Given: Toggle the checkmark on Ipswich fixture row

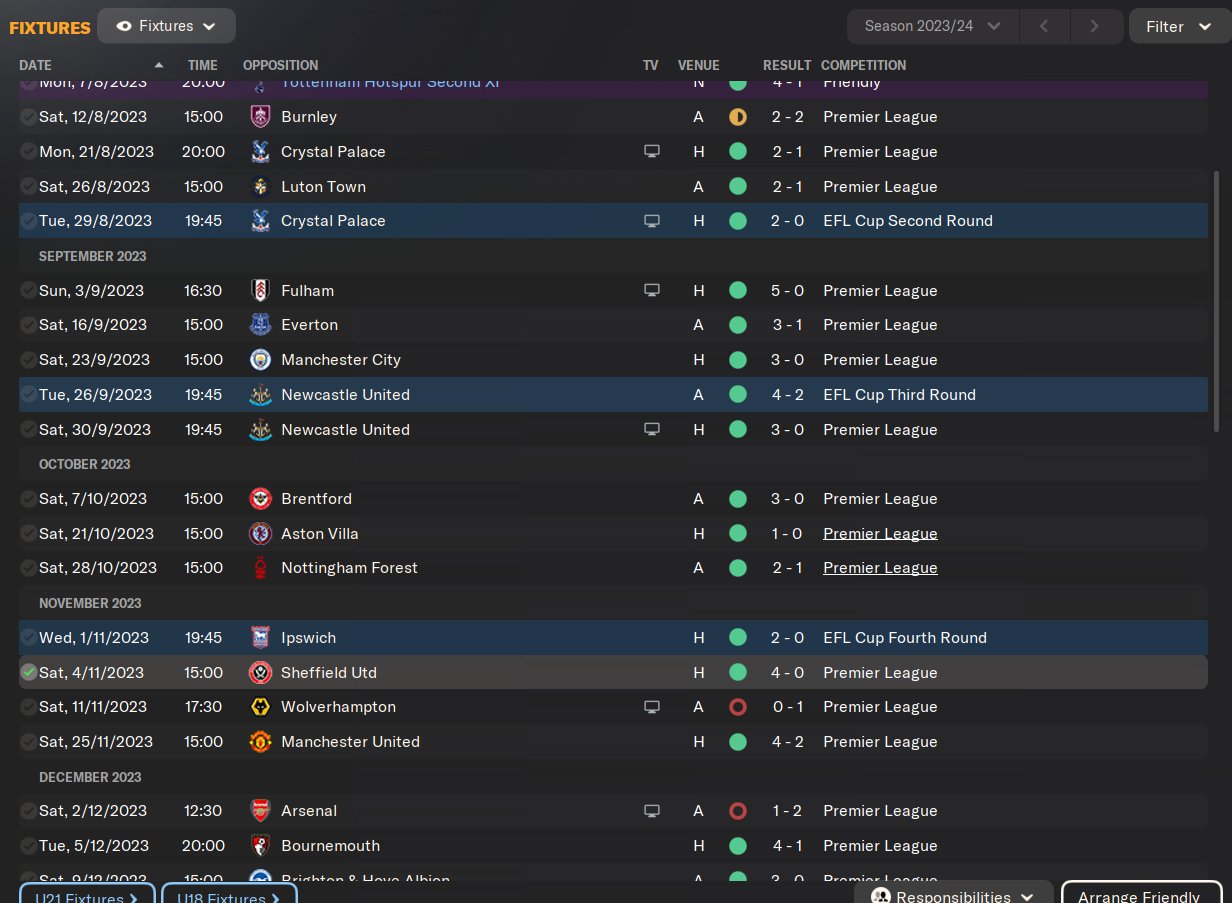Looking at the screenshot, I should pos(28,638).
